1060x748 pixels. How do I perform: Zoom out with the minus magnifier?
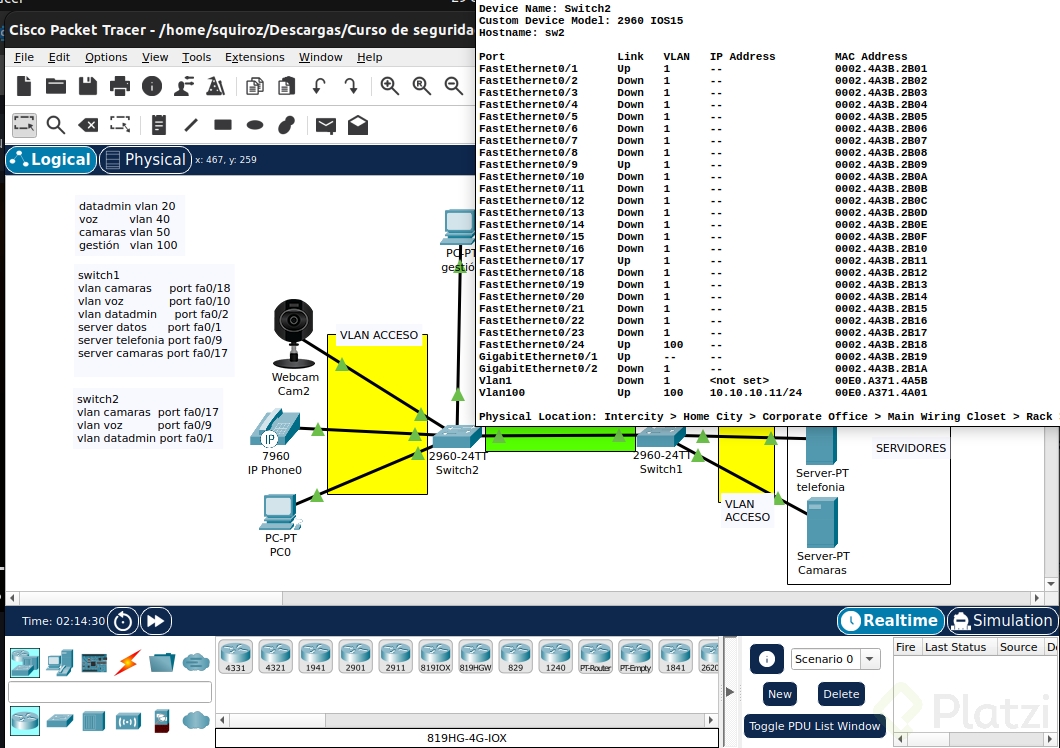click(454, 86)
